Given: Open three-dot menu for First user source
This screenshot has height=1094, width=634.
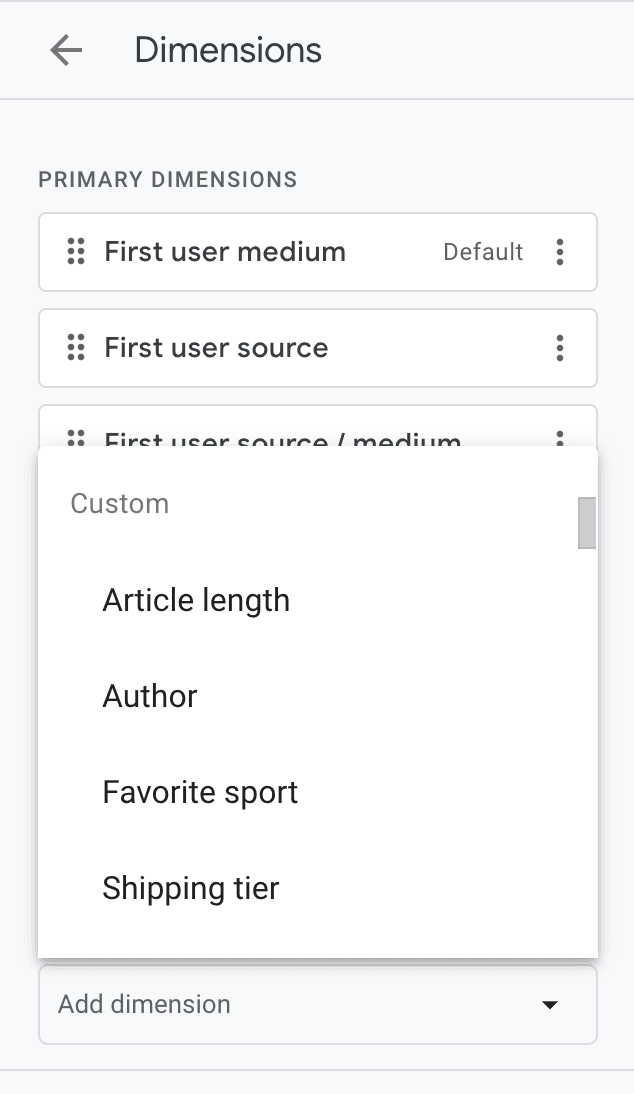Looking at the screenshot, I should point(560,348).
